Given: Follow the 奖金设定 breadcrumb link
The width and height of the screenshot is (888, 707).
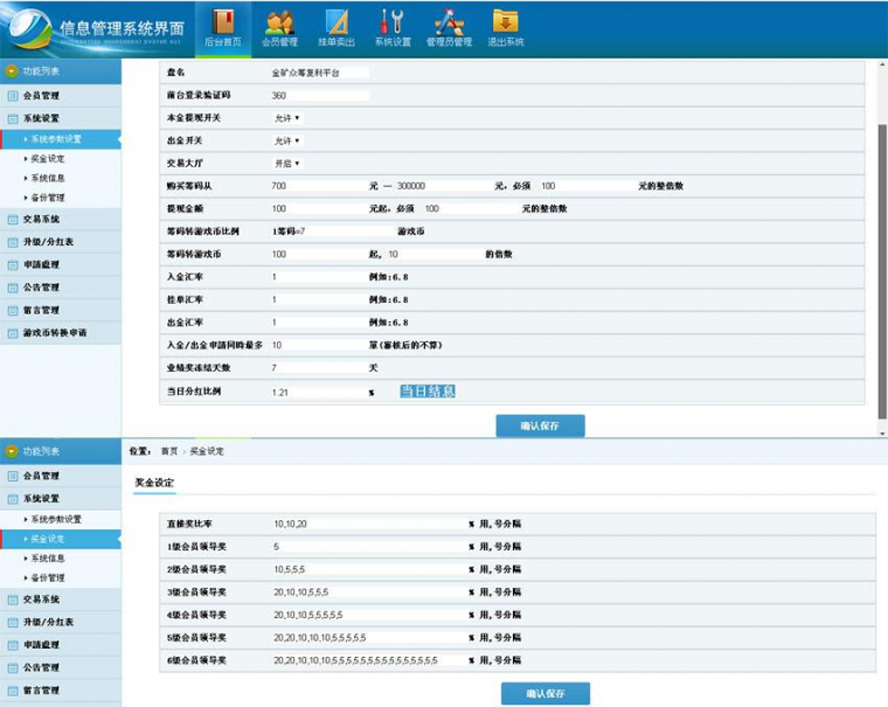Looking at the screenshot, I should pyautogui.click(x=207, y=452).
